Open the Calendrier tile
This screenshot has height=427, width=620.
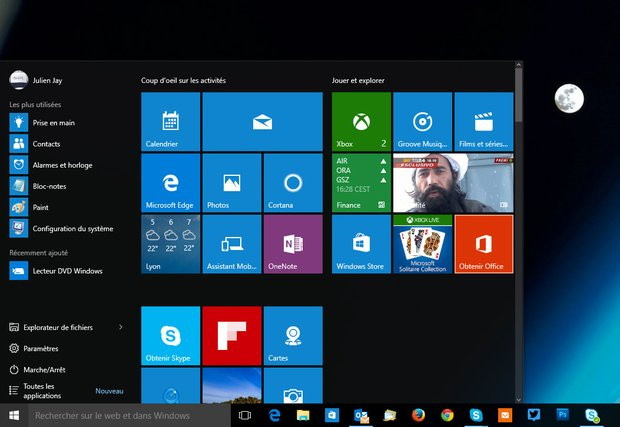(170, 122)
